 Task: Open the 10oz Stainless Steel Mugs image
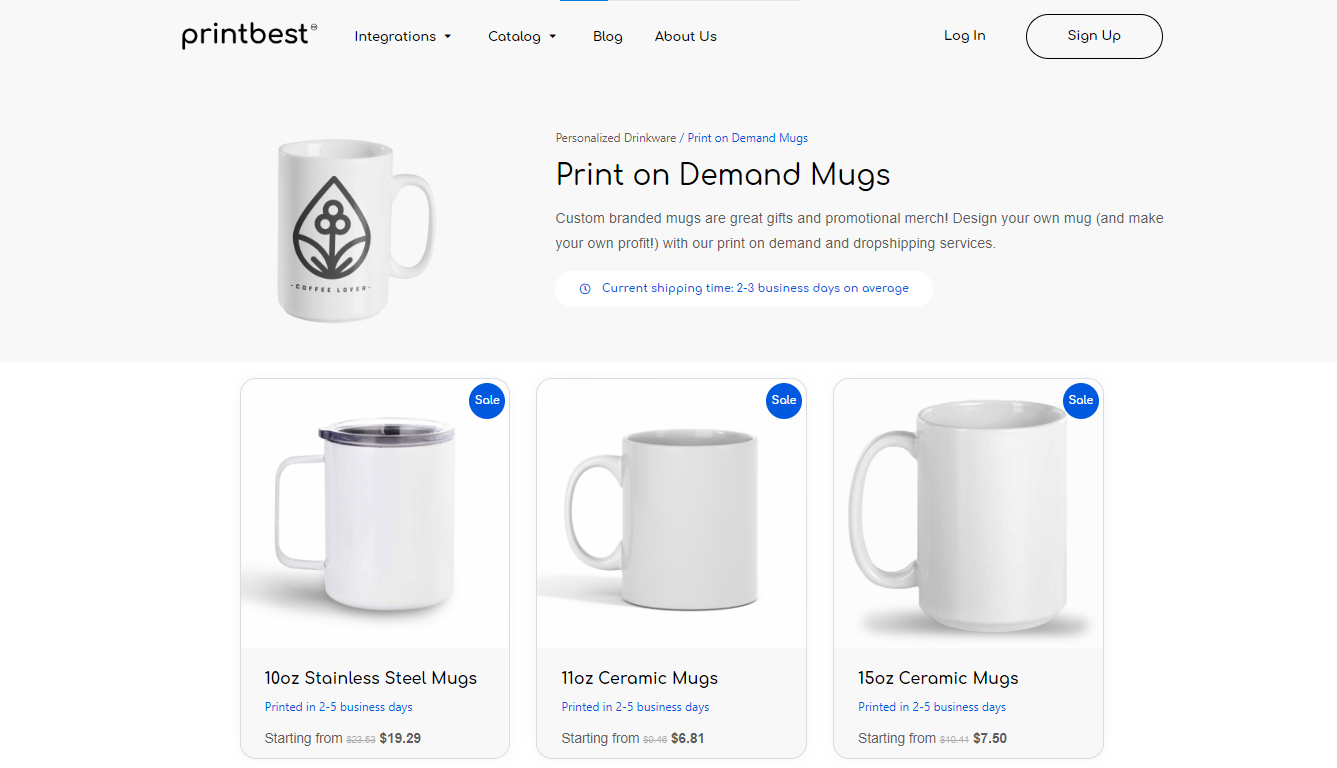tap(375, 513)
